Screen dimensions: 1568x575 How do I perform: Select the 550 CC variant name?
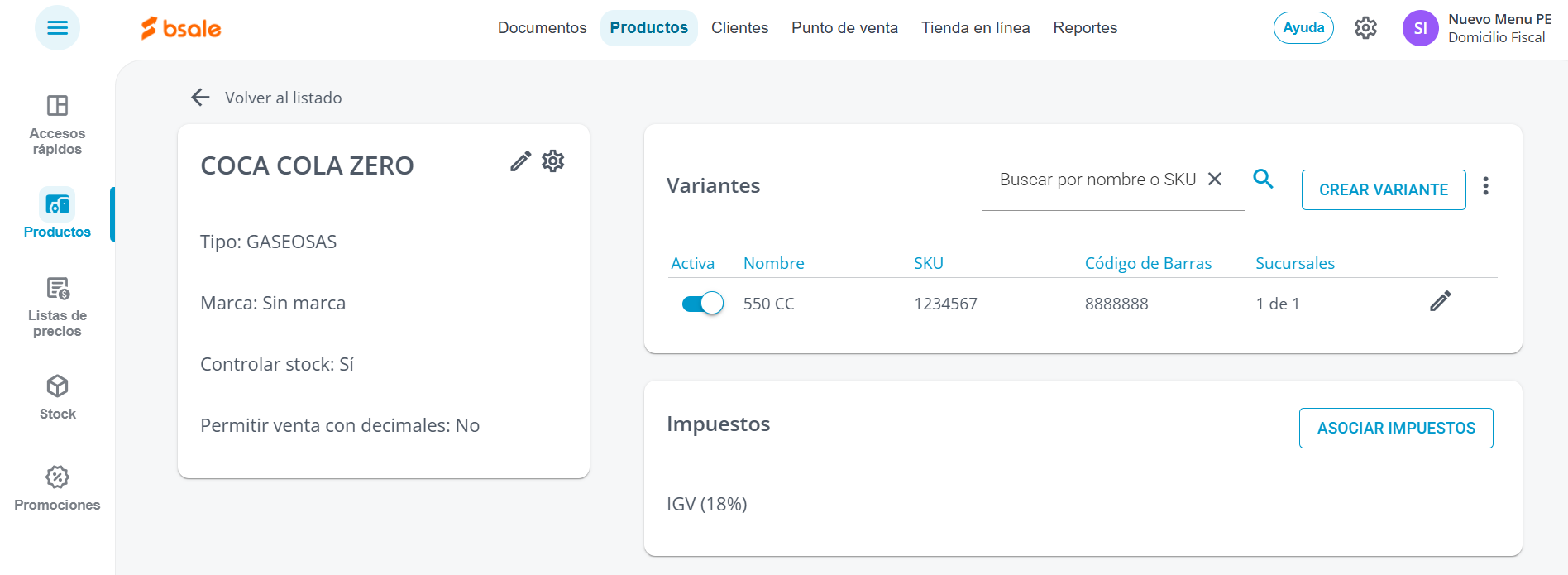coord(768,304)
